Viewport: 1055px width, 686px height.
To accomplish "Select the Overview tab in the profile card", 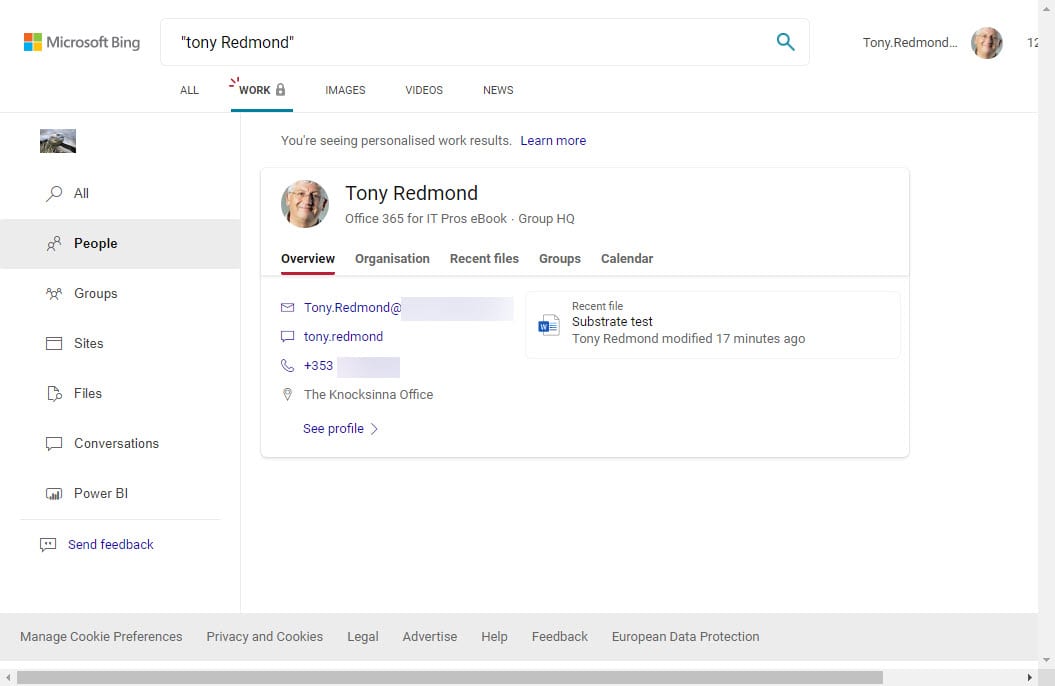I will click(x=307, y=259).
